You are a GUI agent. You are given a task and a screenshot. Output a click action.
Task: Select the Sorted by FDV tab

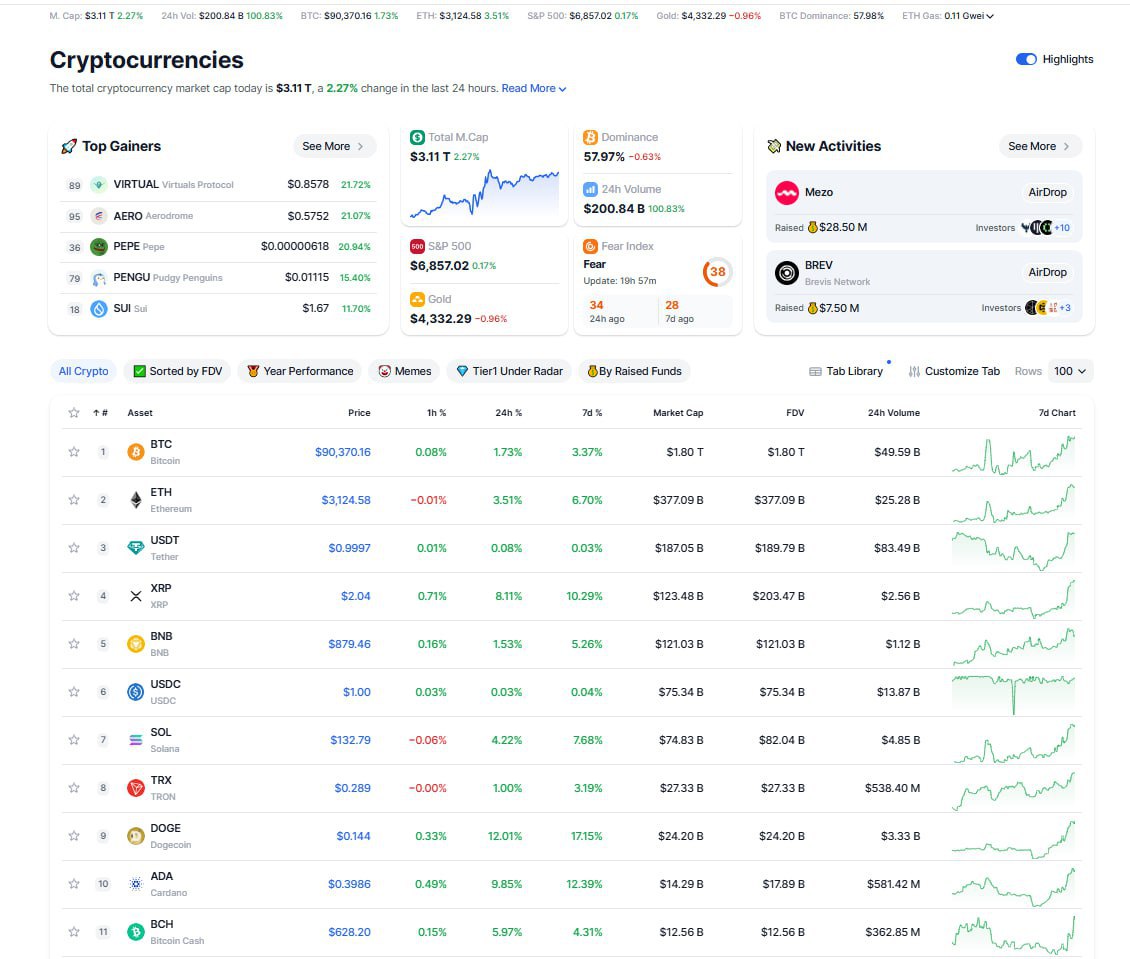[178, 371]
